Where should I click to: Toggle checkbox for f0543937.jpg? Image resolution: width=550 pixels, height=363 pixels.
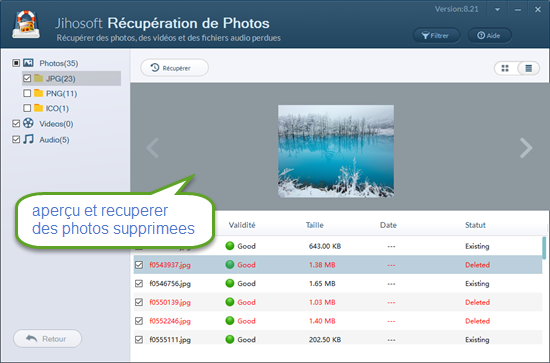pos(139,265)
